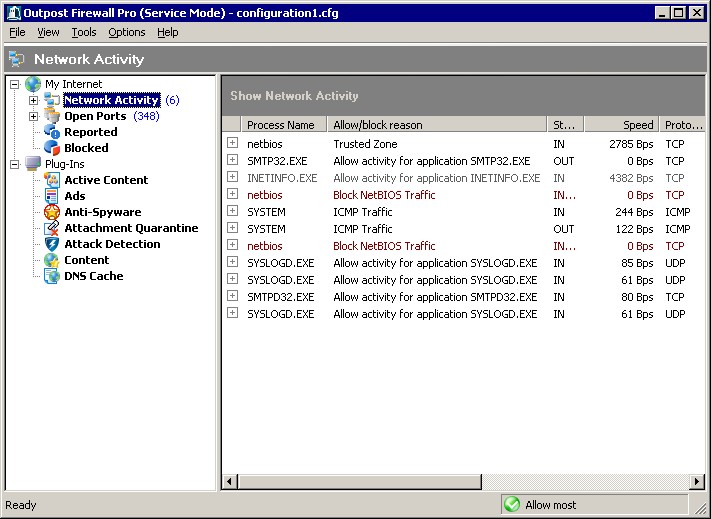The height and width of the screenshot is (519, 711).
Task: Click the Active Content plug-in icon
Action: [x=52, y=180]
